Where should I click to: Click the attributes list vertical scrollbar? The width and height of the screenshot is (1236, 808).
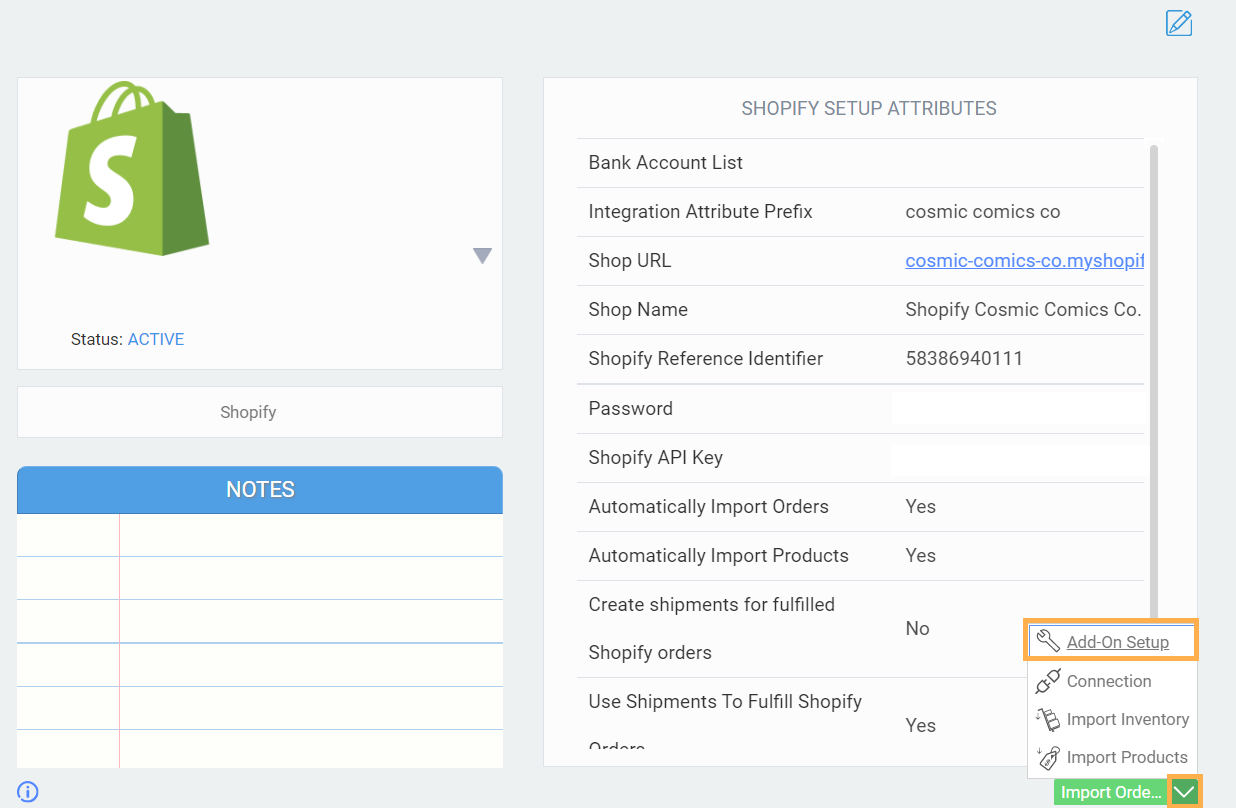tap(1154, 380)
